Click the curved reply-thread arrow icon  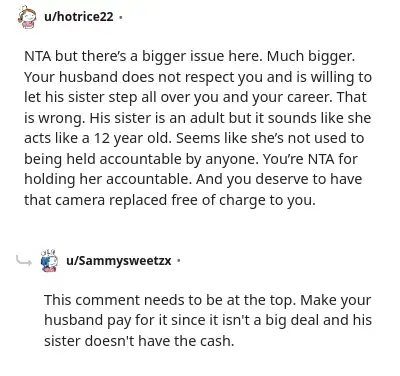coord(24,261)
